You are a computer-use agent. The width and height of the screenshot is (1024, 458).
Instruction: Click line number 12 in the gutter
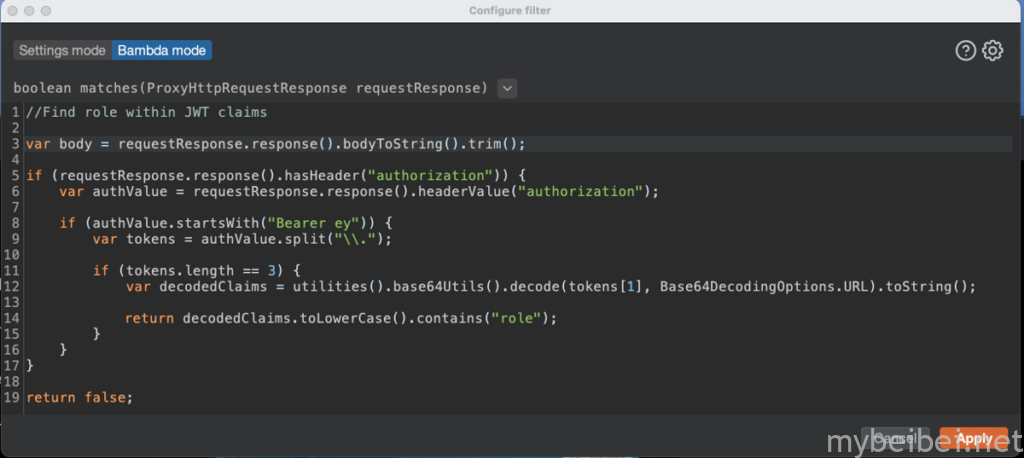click(x=12, y=287)
